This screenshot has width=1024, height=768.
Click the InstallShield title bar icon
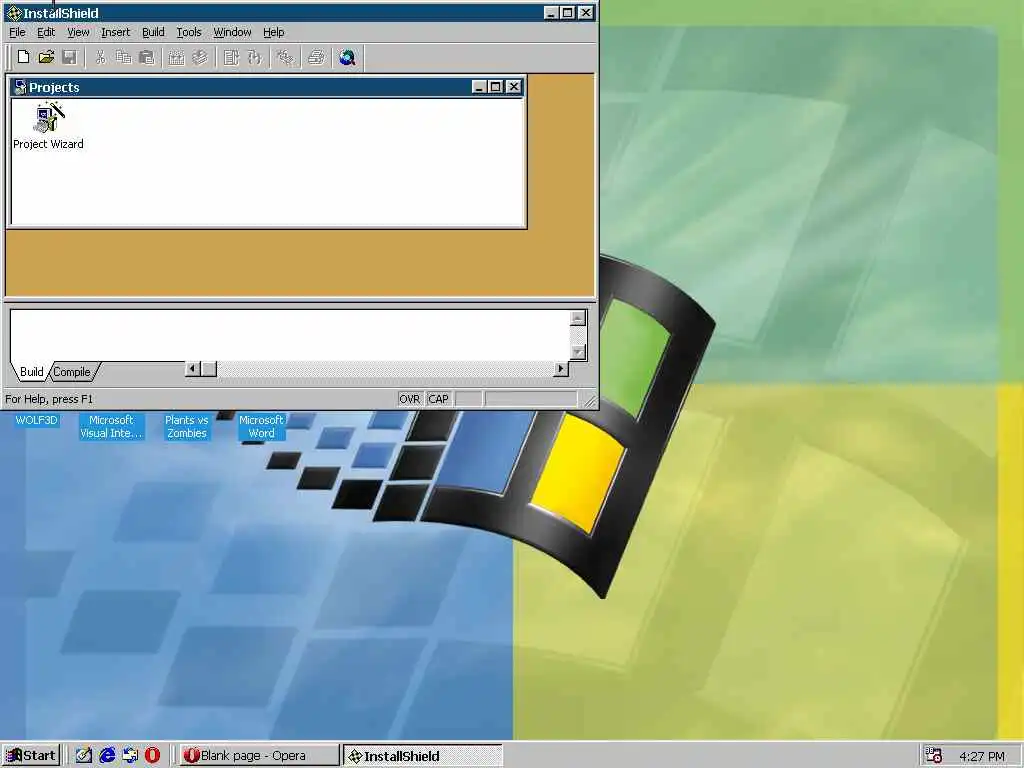[14, 13]
